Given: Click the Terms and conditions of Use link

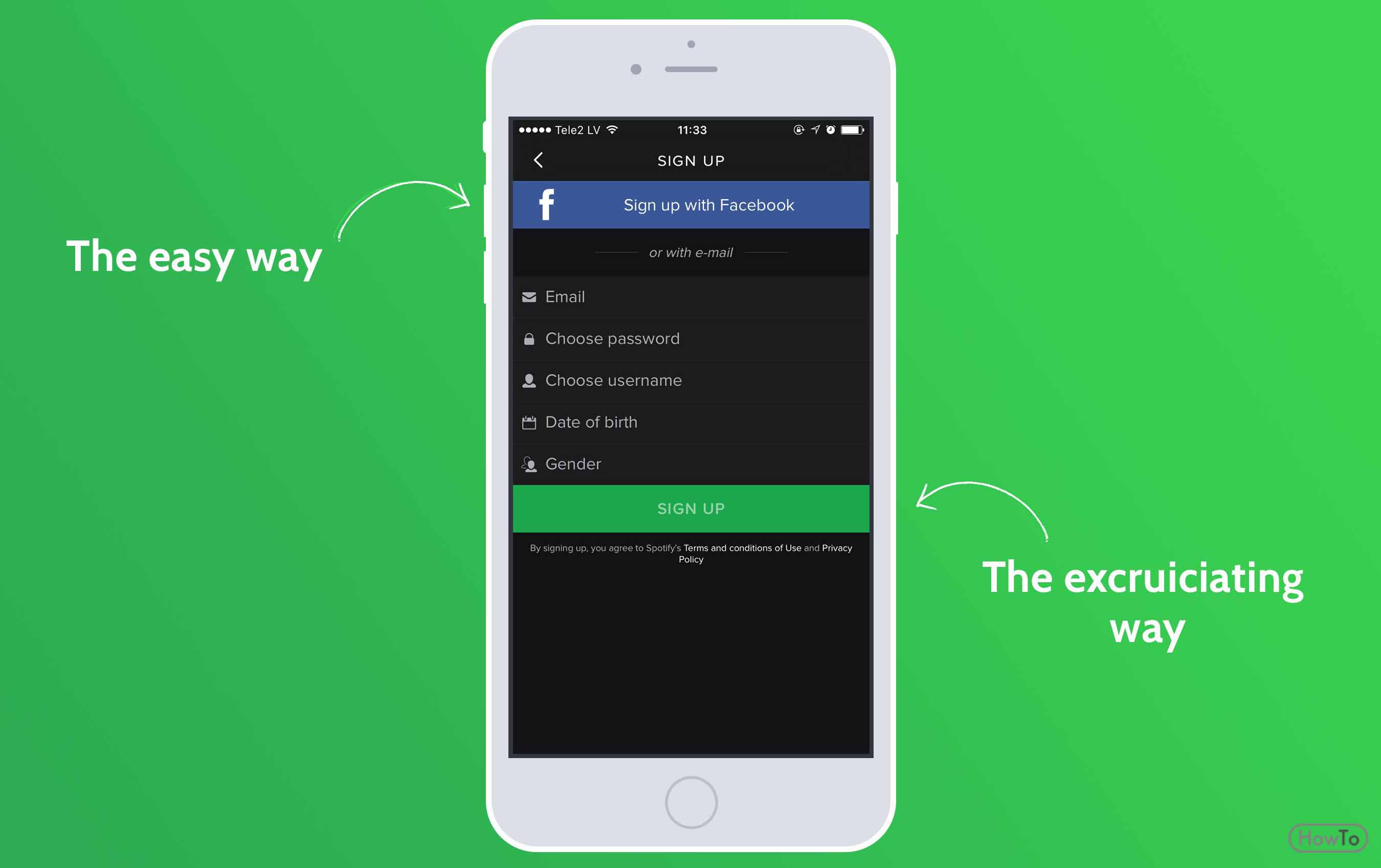Looking at the screenshot, I should pyautogui.click(x=741, y=547).
